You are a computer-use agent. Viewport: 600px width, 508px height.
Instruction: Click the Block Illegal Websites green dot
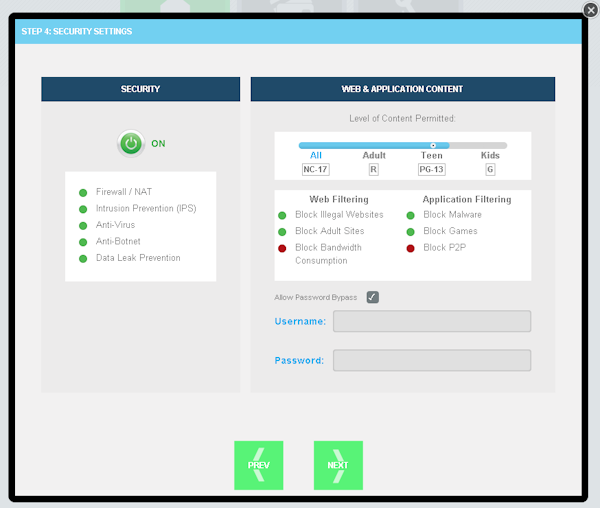[x=282, y=215]
